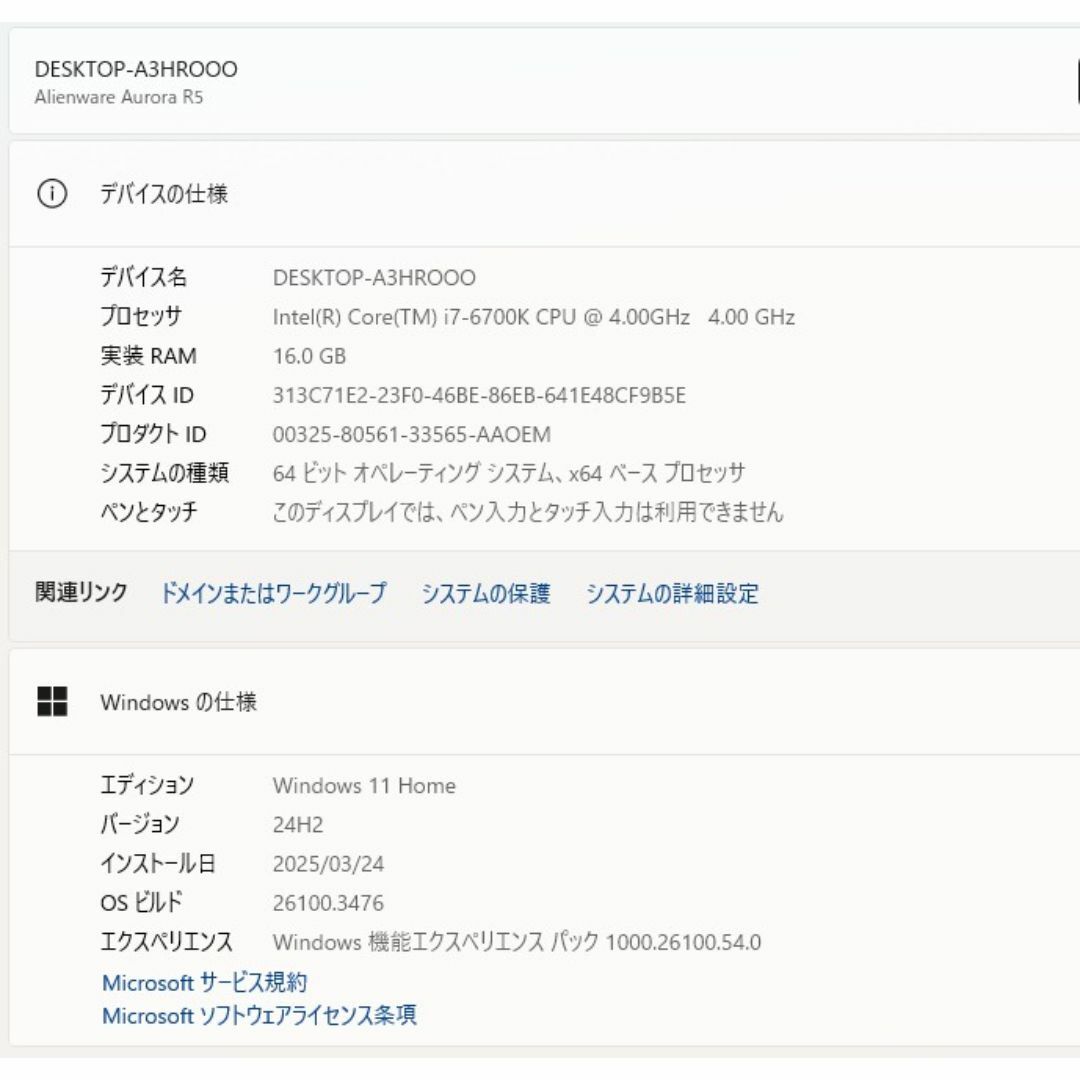Image resolution: width=1080 pixels, height=1080 pixels.
Task: Click the version value 24H2
Action: 298,824
